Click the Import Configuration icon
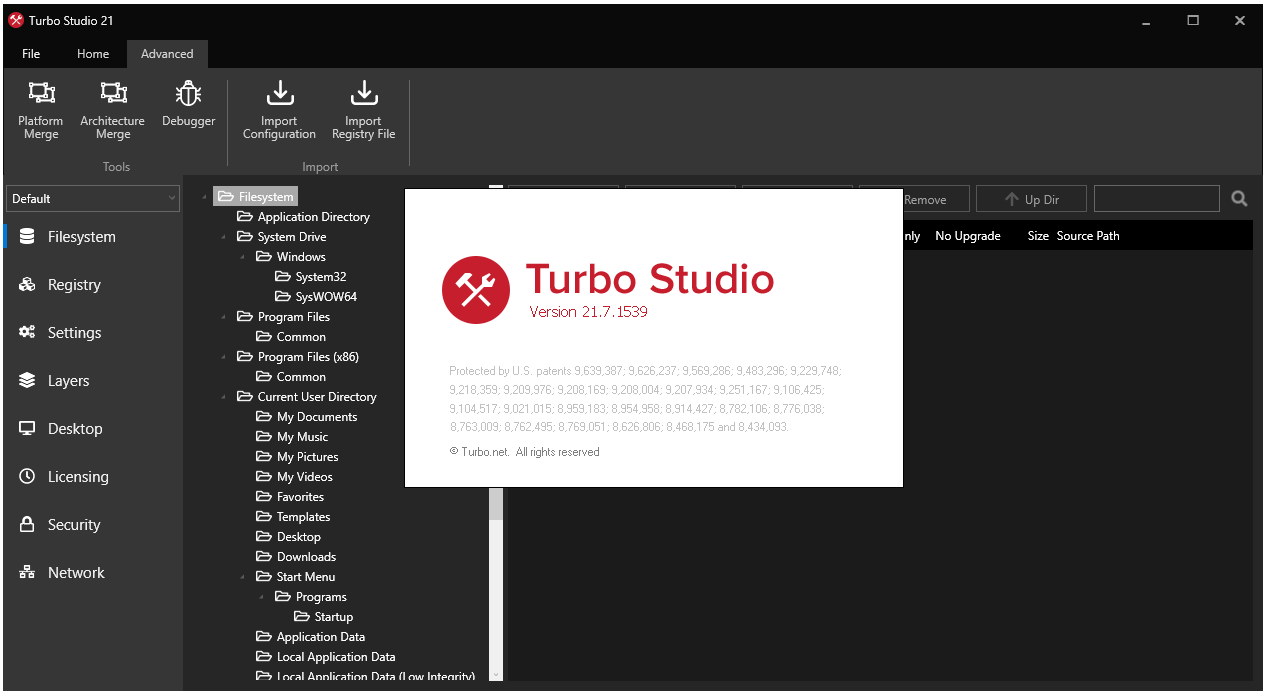The image size is (1266, 692). pyautogui.click(x=279, y=95)
